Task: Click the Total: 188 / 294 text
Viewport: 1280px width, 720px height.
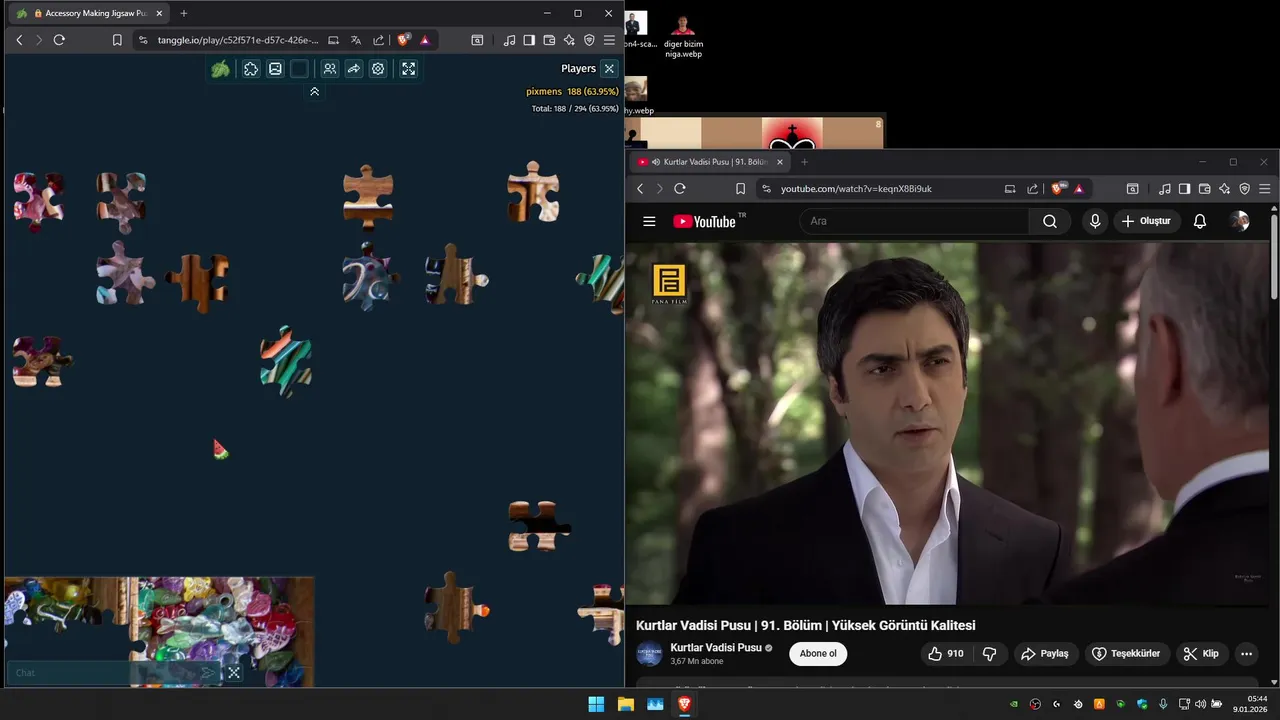Action: coord(575,108)
